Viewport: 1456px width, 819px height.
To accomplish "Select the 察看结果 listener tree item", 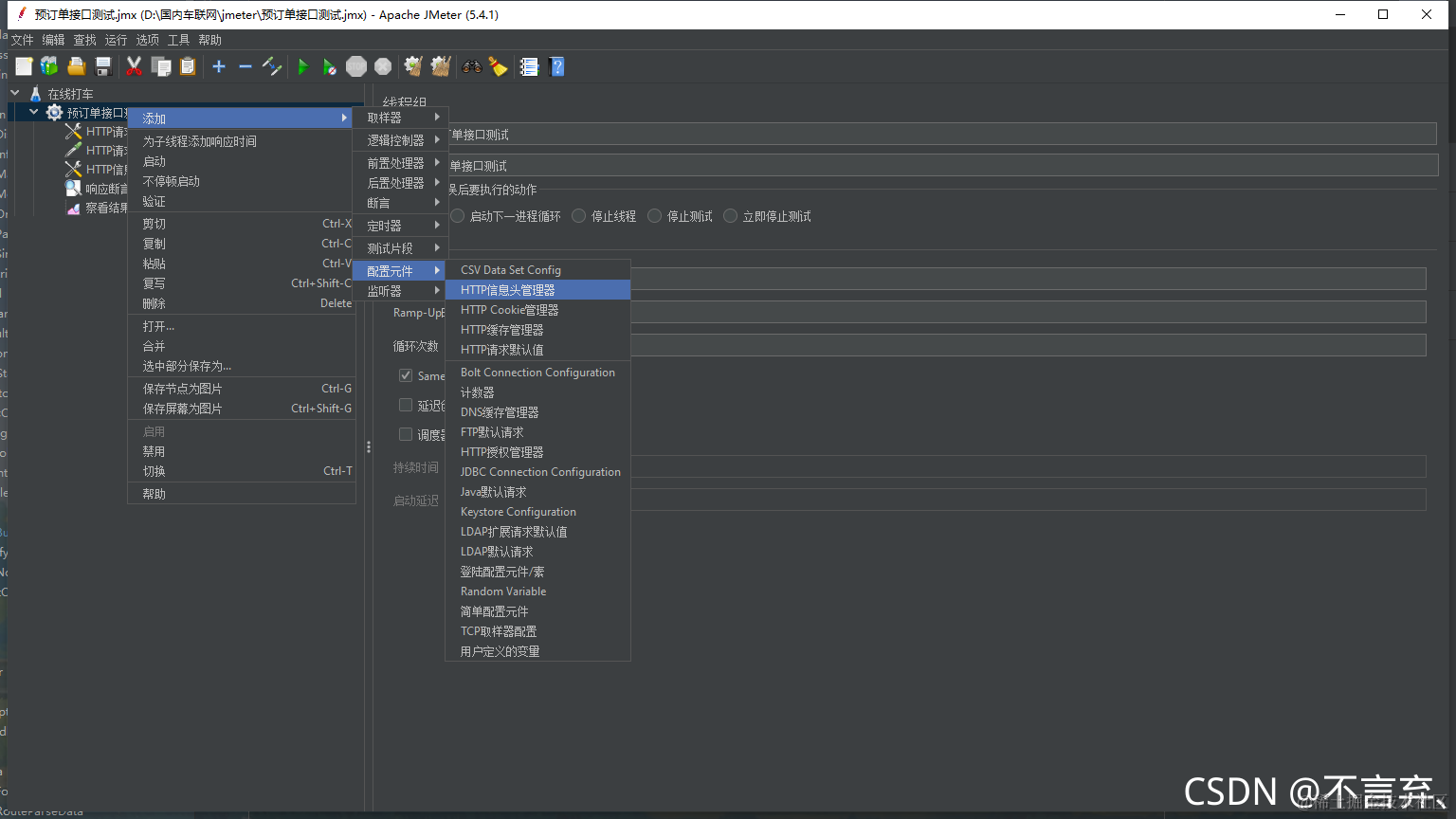I will [106, 208].
